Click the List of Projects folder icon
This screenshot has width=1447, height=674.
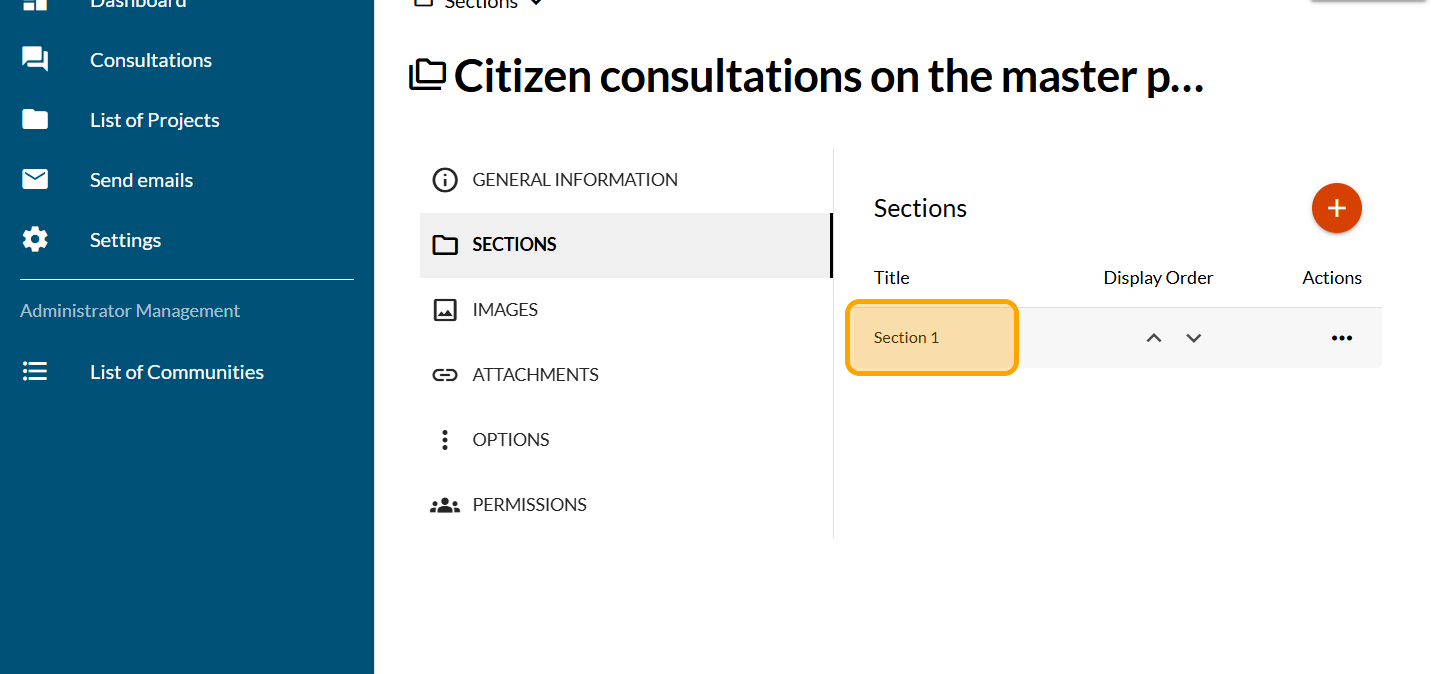(35, 120)
